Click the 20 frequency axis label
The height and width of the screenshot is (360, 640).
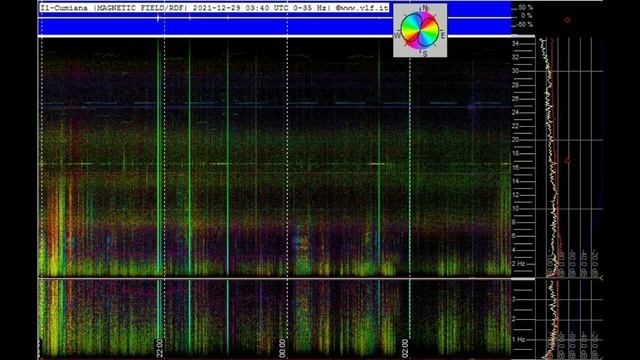click(516, 140)
